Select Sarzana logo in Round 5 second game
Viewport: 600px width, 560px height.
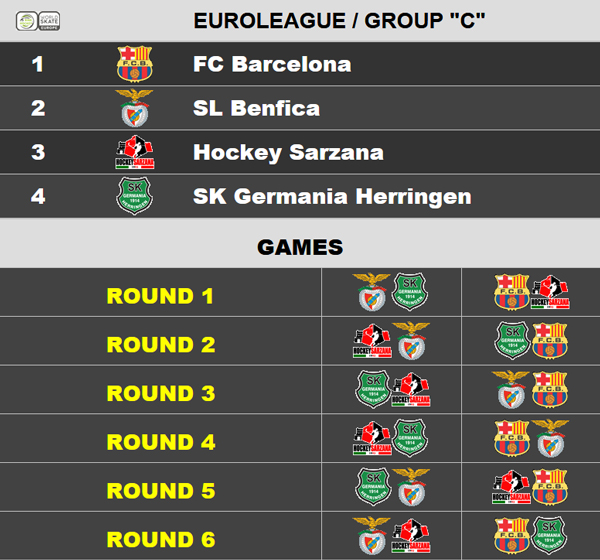[x=511, y=487]
